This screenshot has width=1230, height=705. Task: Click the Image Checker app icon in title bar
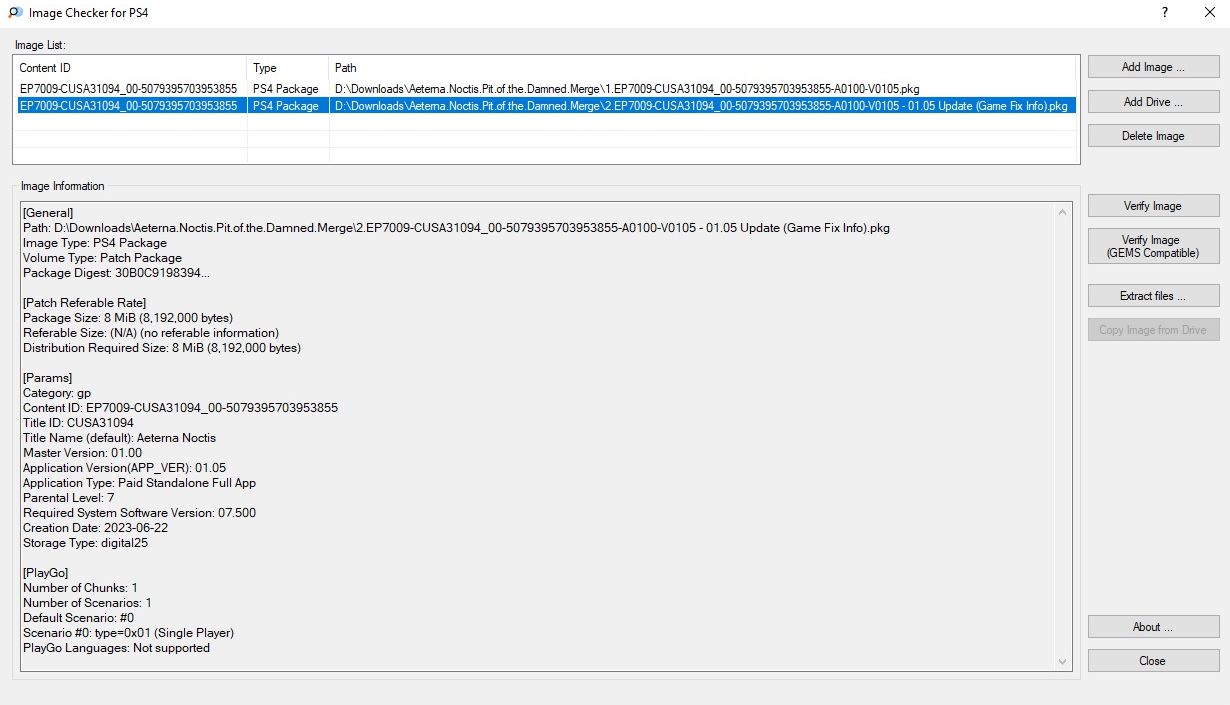click(15, 12)
